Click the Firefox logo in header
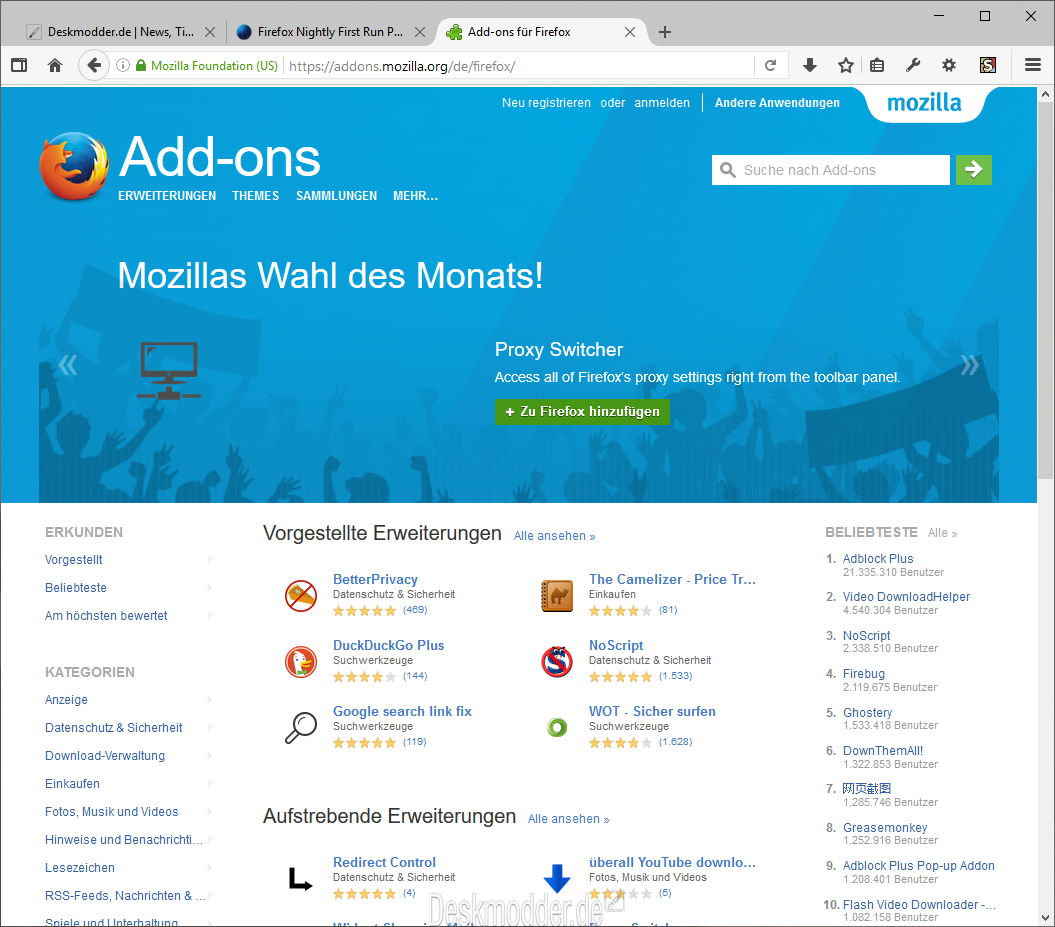 [73, 165]
